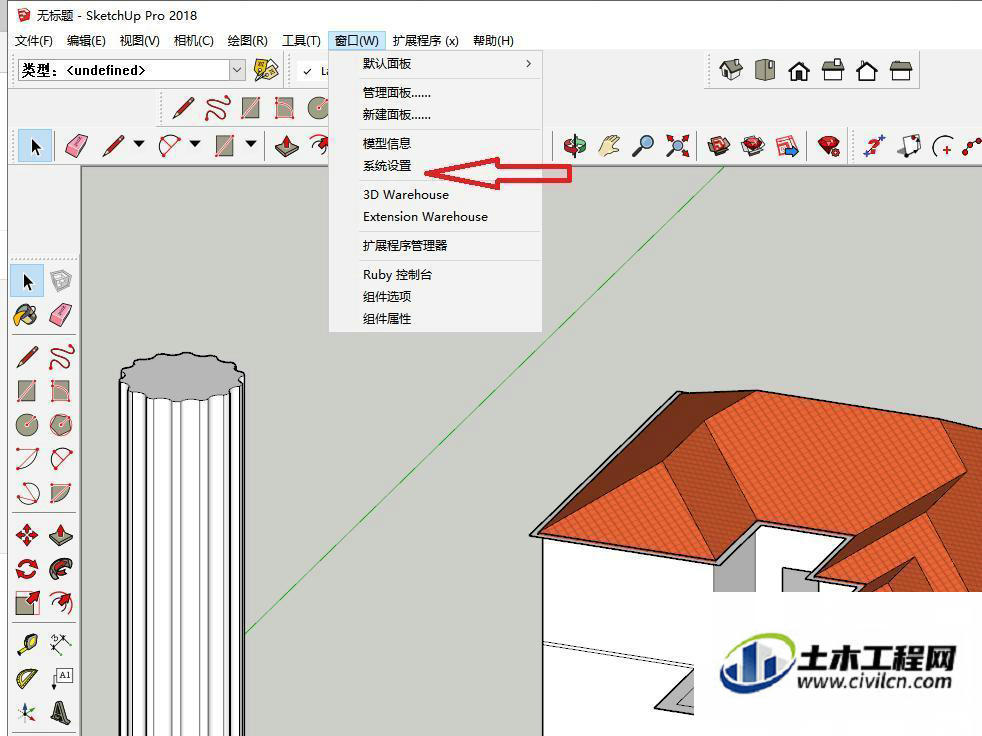Close the open 窗口(W) menu
This screenshot has height=736, width=982.
(x=357, y=41)
